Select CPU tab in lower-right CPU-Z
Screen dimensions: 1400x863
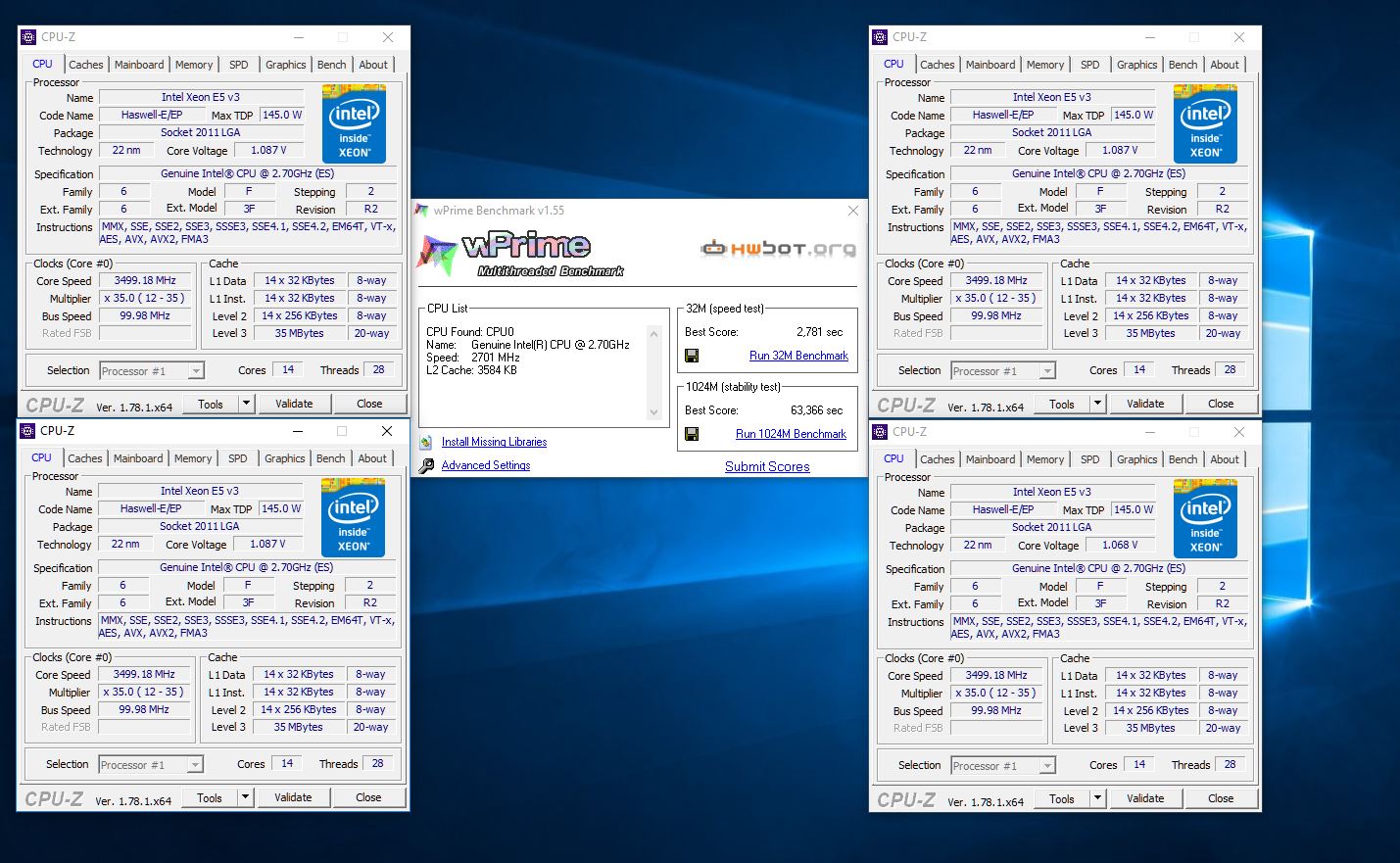point(893,458)
